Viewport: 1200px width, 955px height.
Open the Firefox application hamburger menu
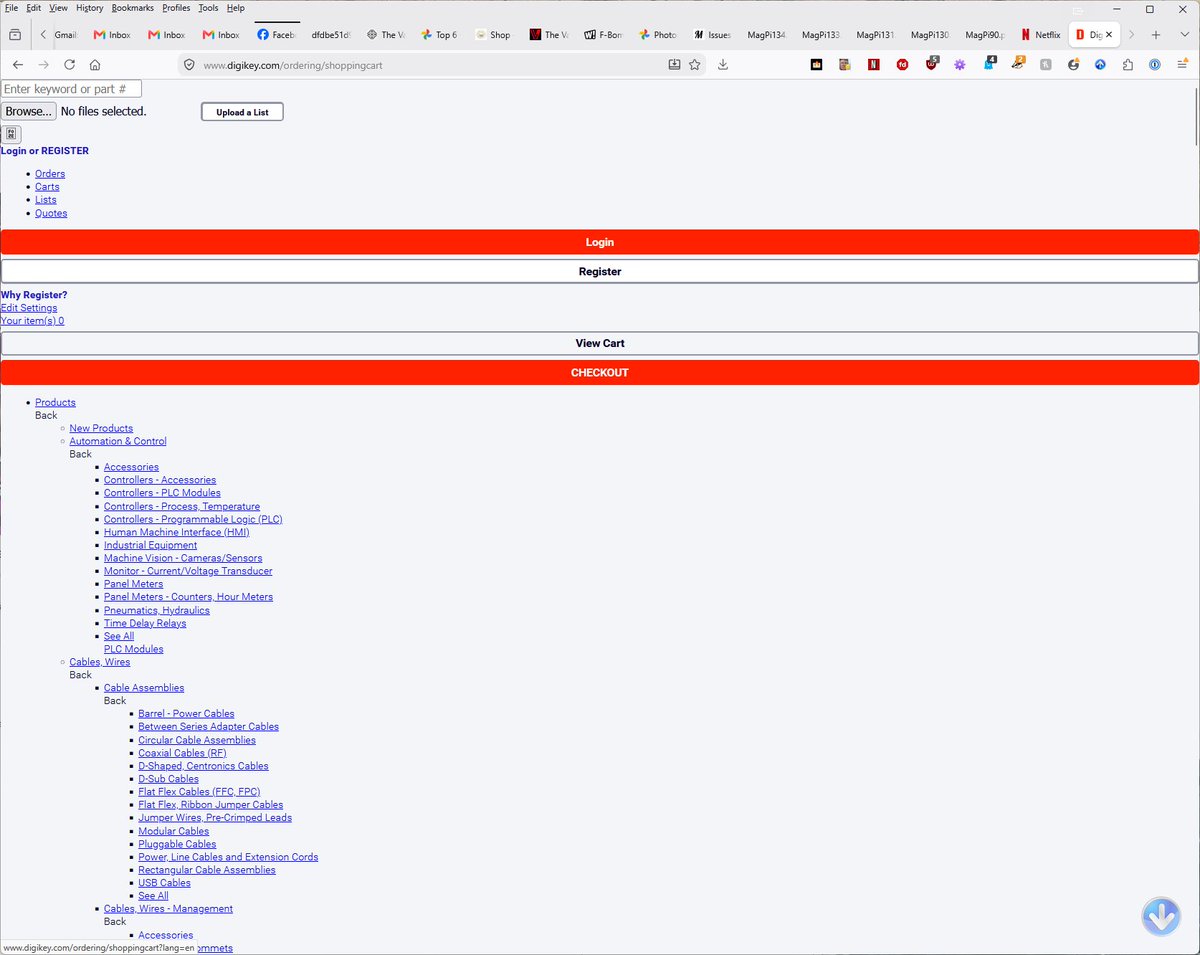pyautogui.click(x=1182, y=64)
